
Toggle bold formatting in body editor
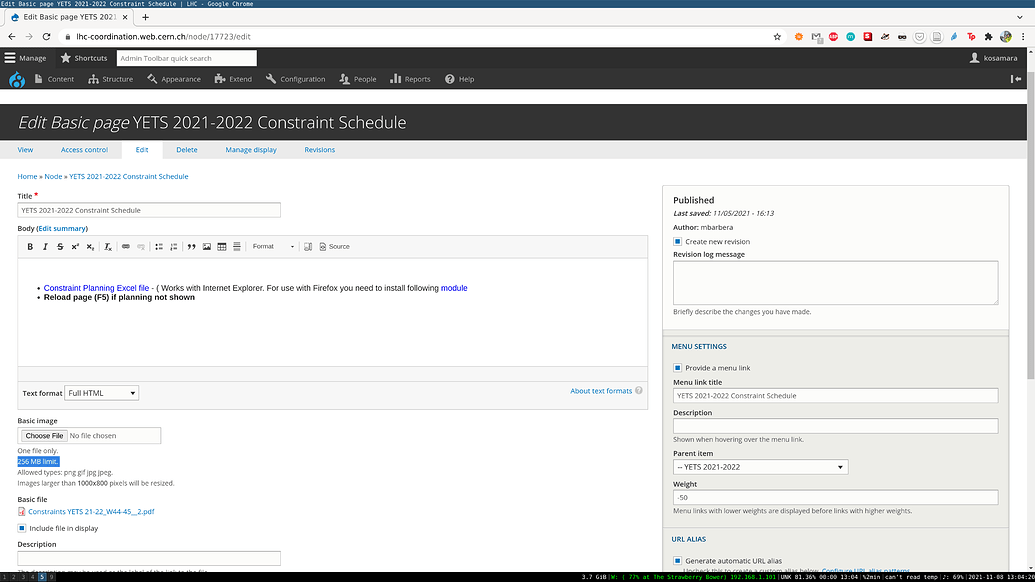point(30,247)
